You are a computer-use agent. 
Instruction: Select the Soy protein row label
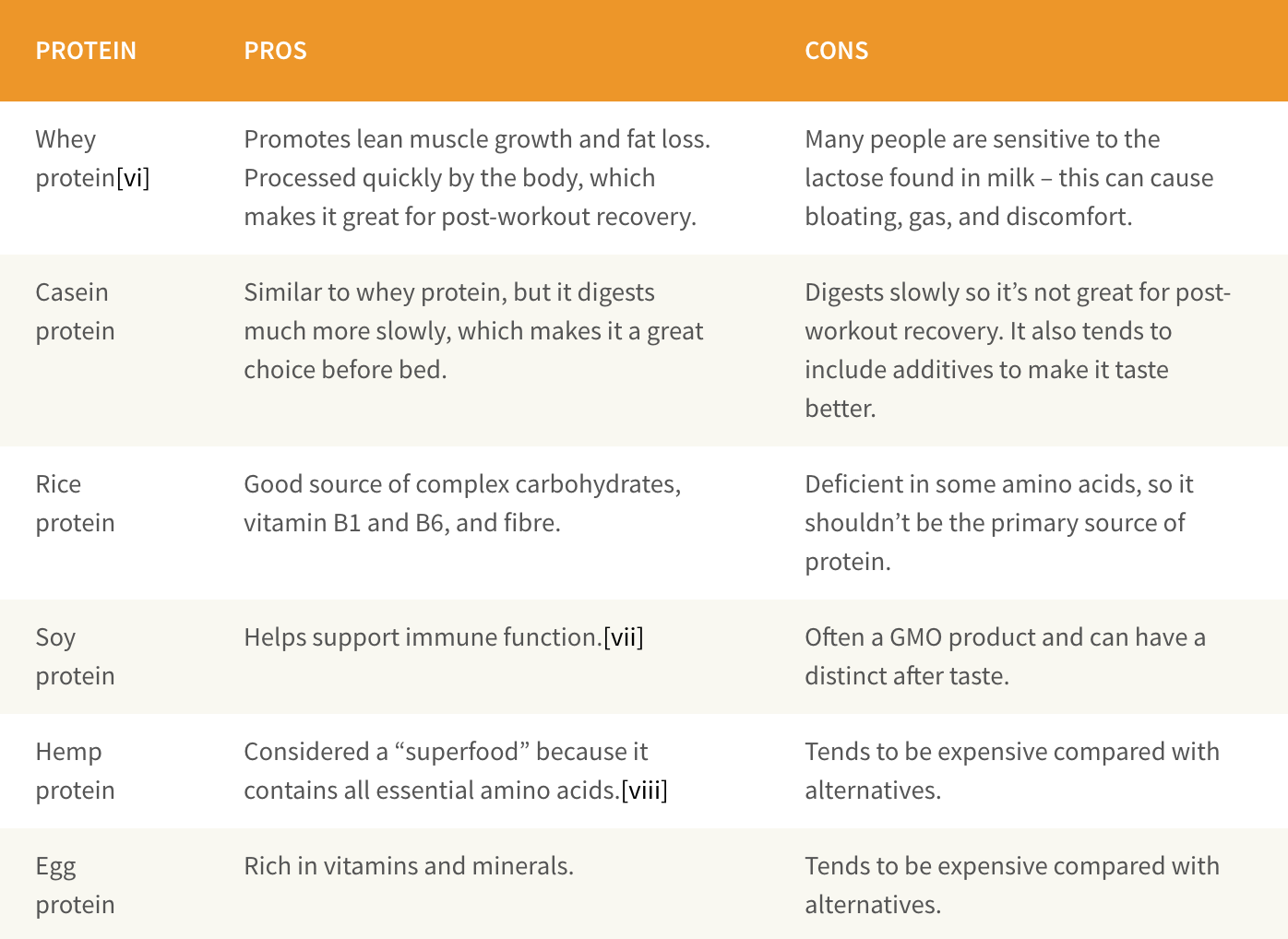[x=75, y=657]
